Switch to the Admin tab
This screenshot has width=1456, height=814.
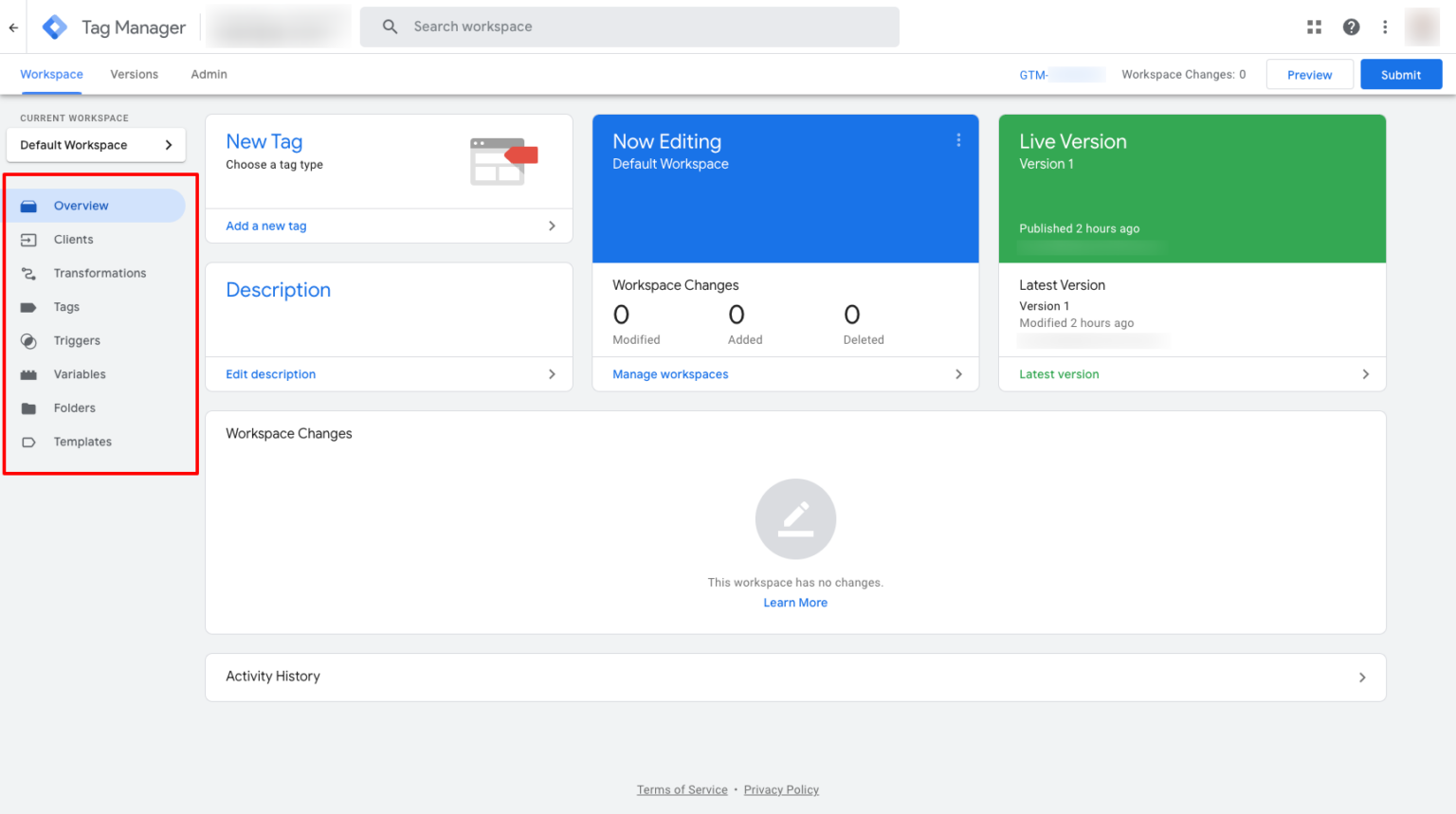(208, 74)
